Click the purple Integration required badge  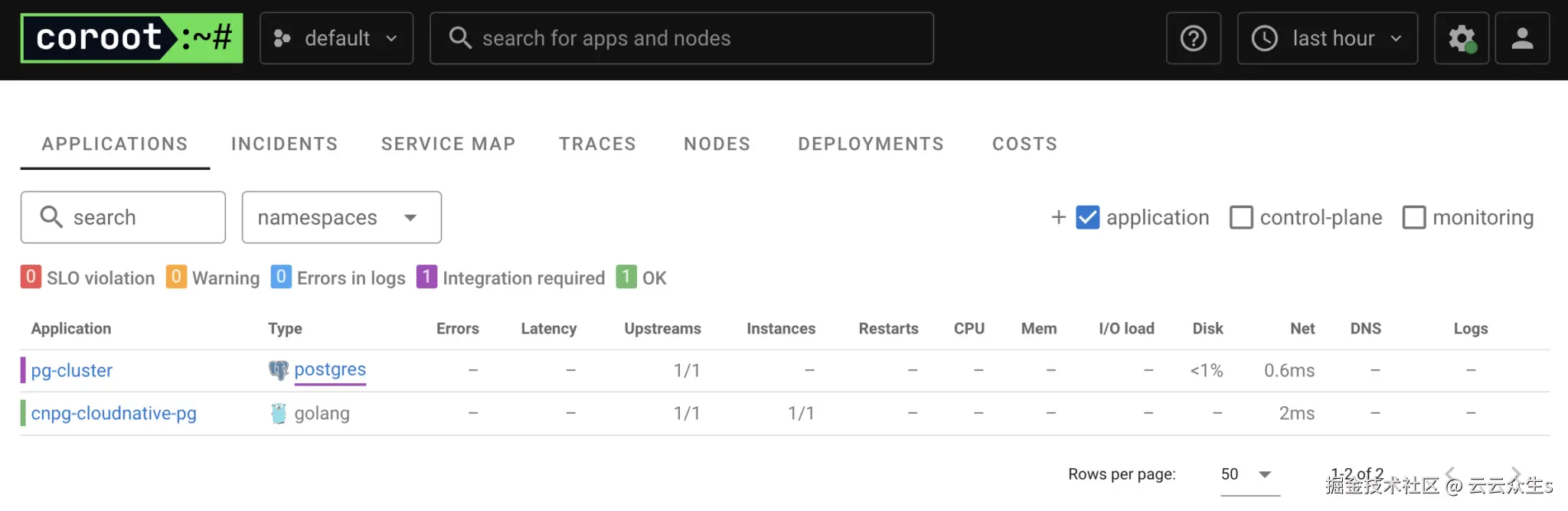[x=426, y=277]
